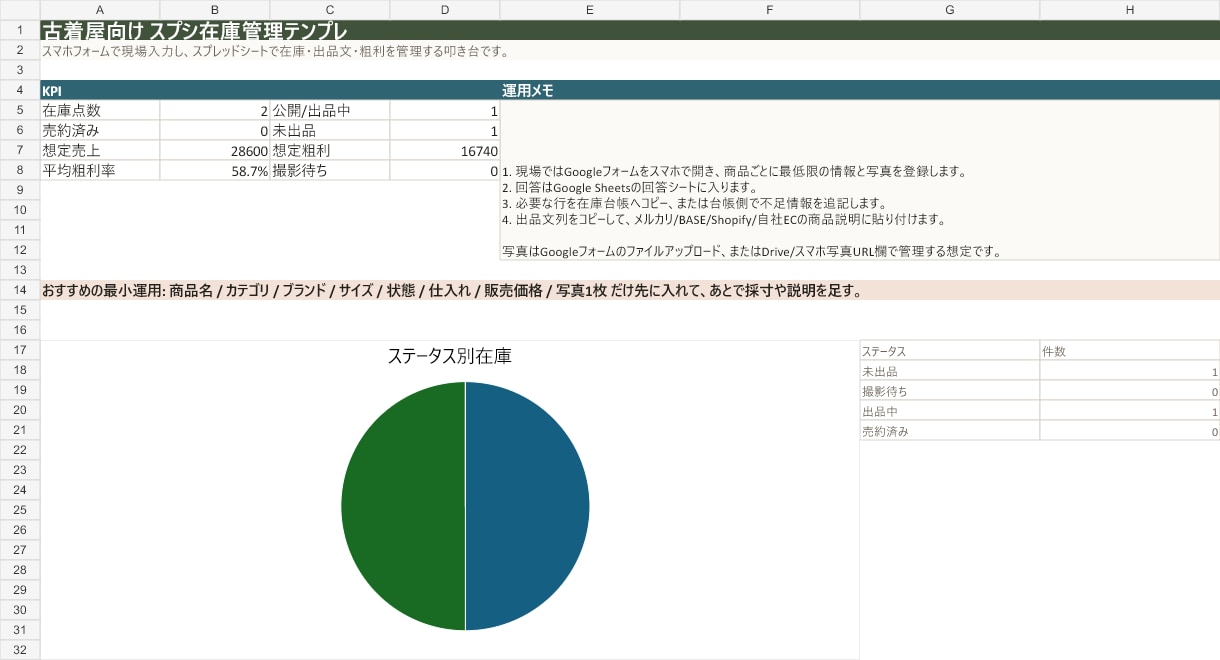Click the 売約済み label in KPI table

pyautogui.click(x=100, y=130)
